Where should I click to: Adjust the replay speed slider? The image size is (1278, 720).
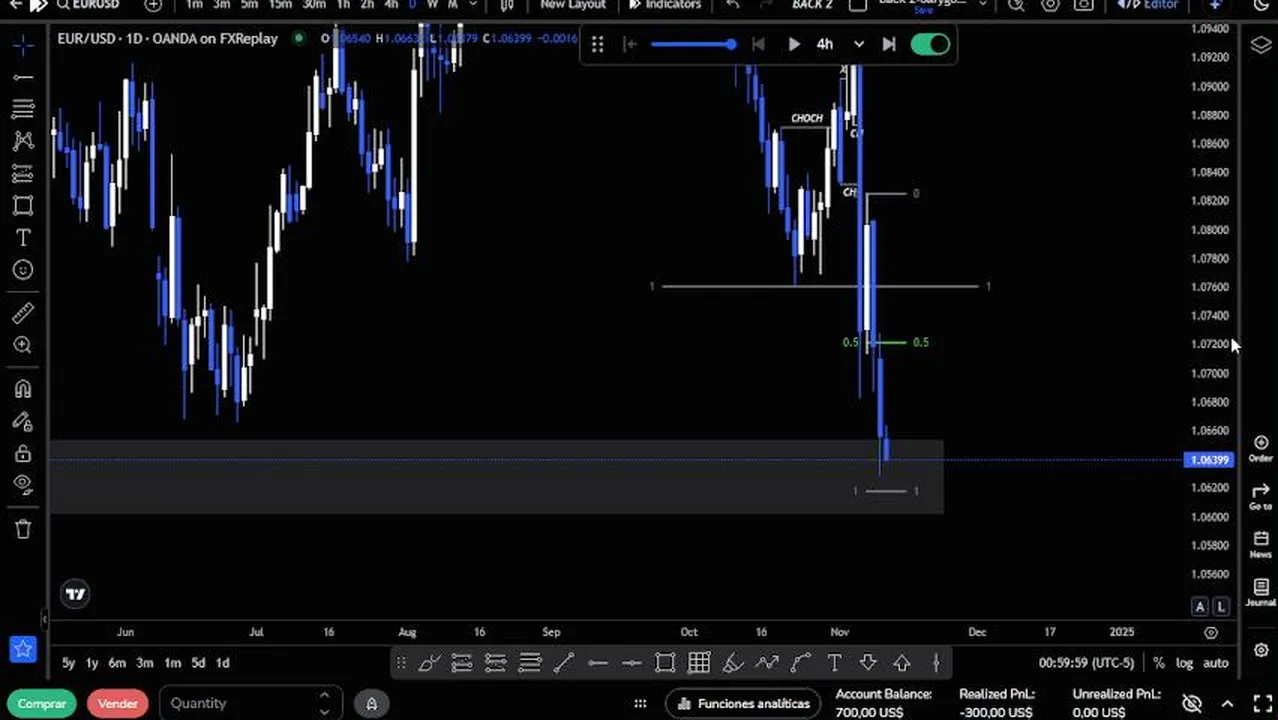click(x=693, y=44)
